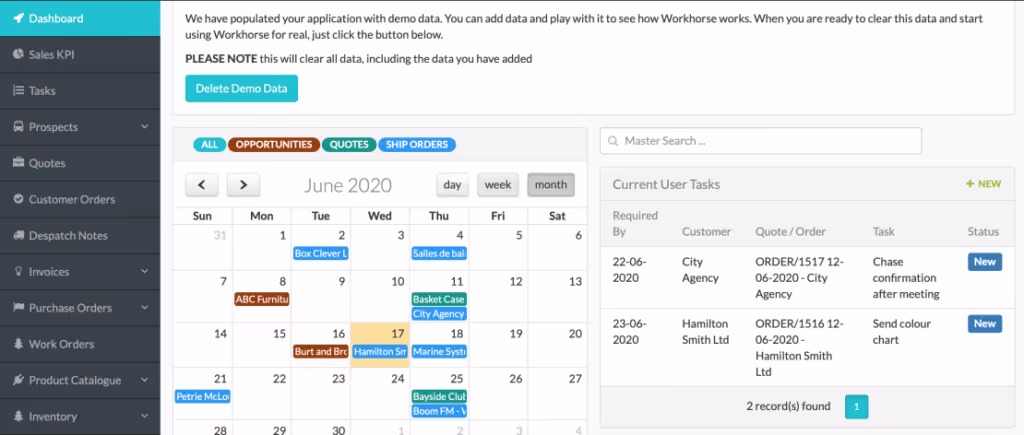
Task: Open the ABC Furniture event on June 8
Action: pyautogui.click(x=261, y=300)
